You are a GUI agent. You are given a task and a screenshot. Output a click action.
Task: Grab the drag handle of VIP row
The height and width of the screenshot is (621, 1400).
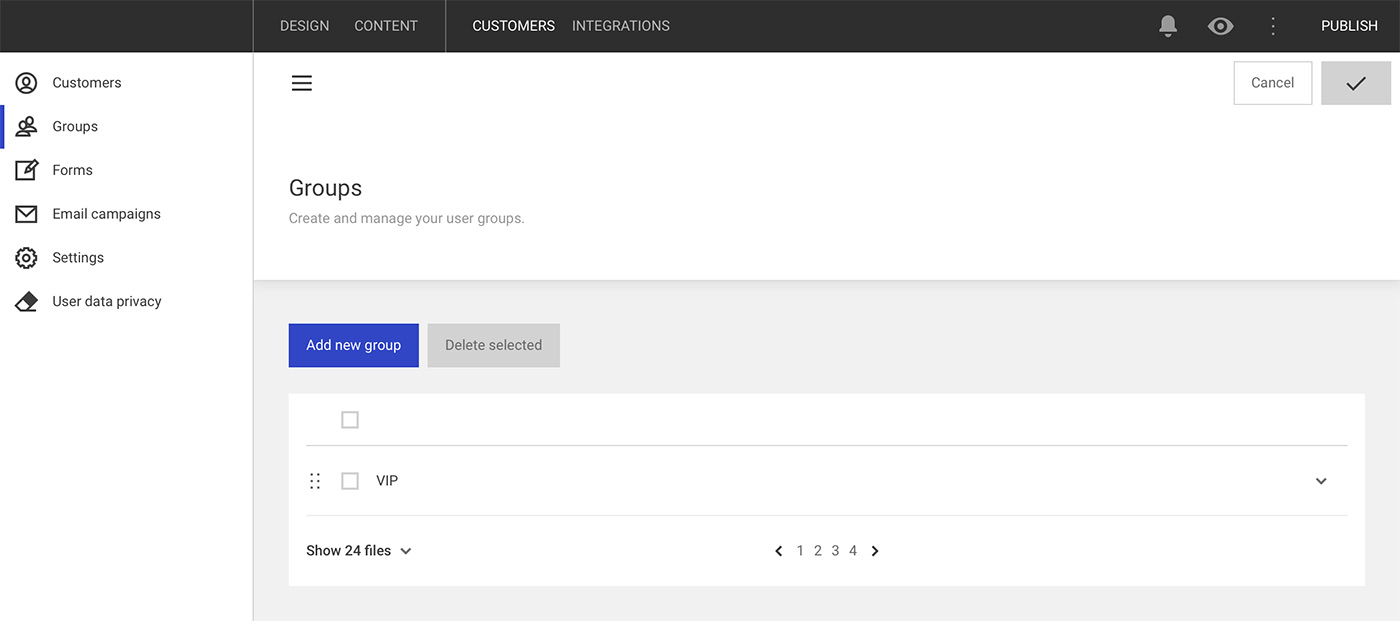(x=315, y=481)
